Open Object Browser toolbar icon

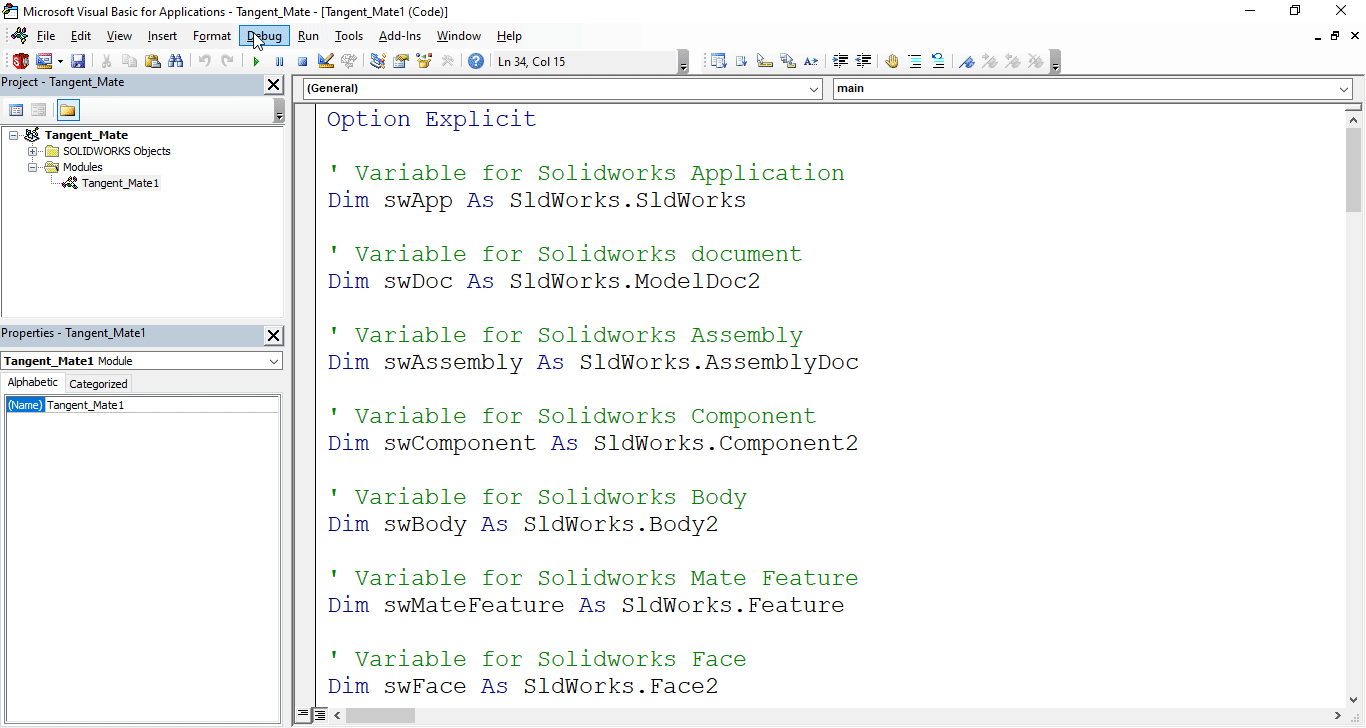424,61
